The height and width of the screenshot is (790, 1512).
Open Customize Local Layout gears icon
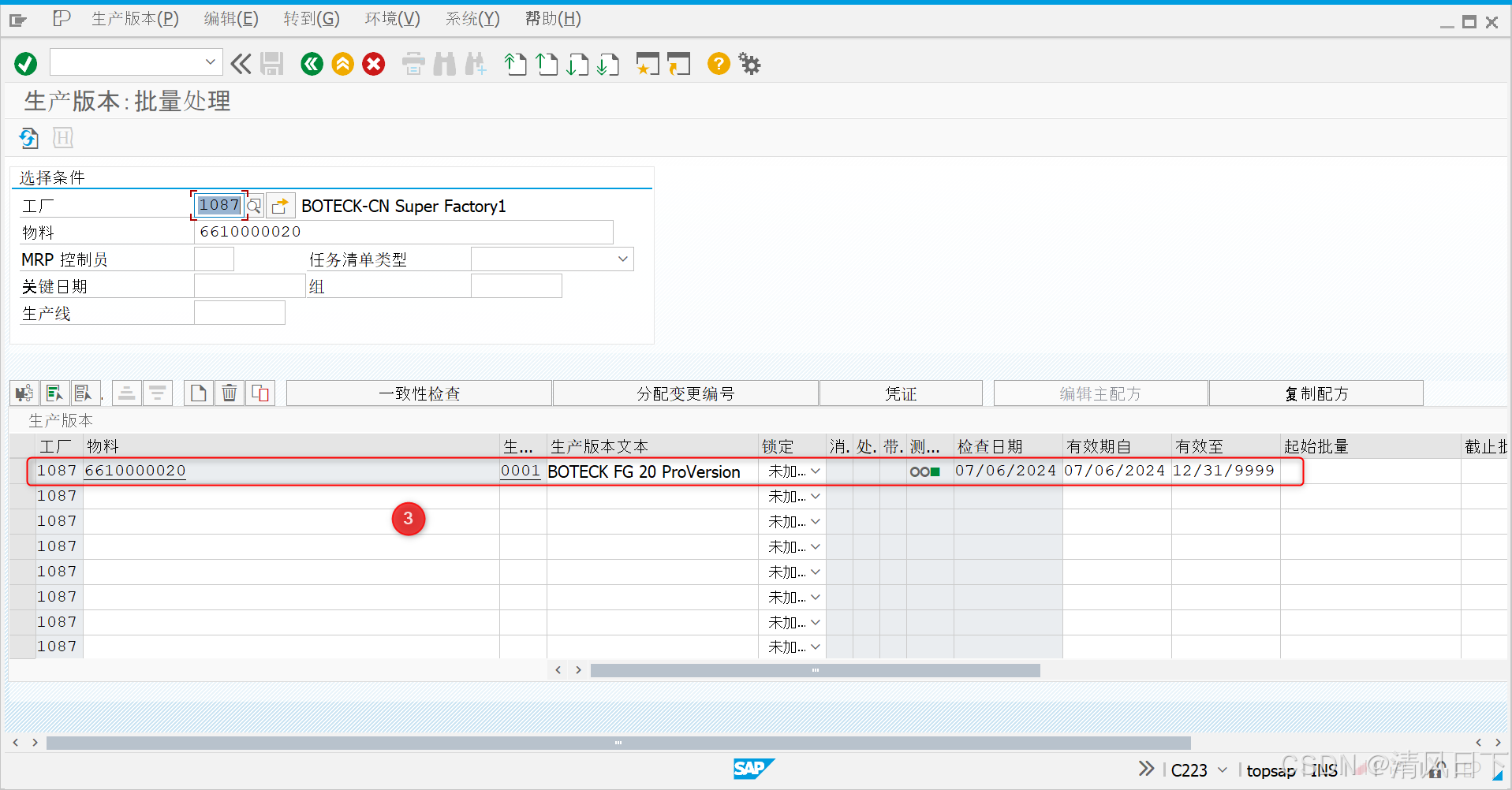tap(750, 64)
